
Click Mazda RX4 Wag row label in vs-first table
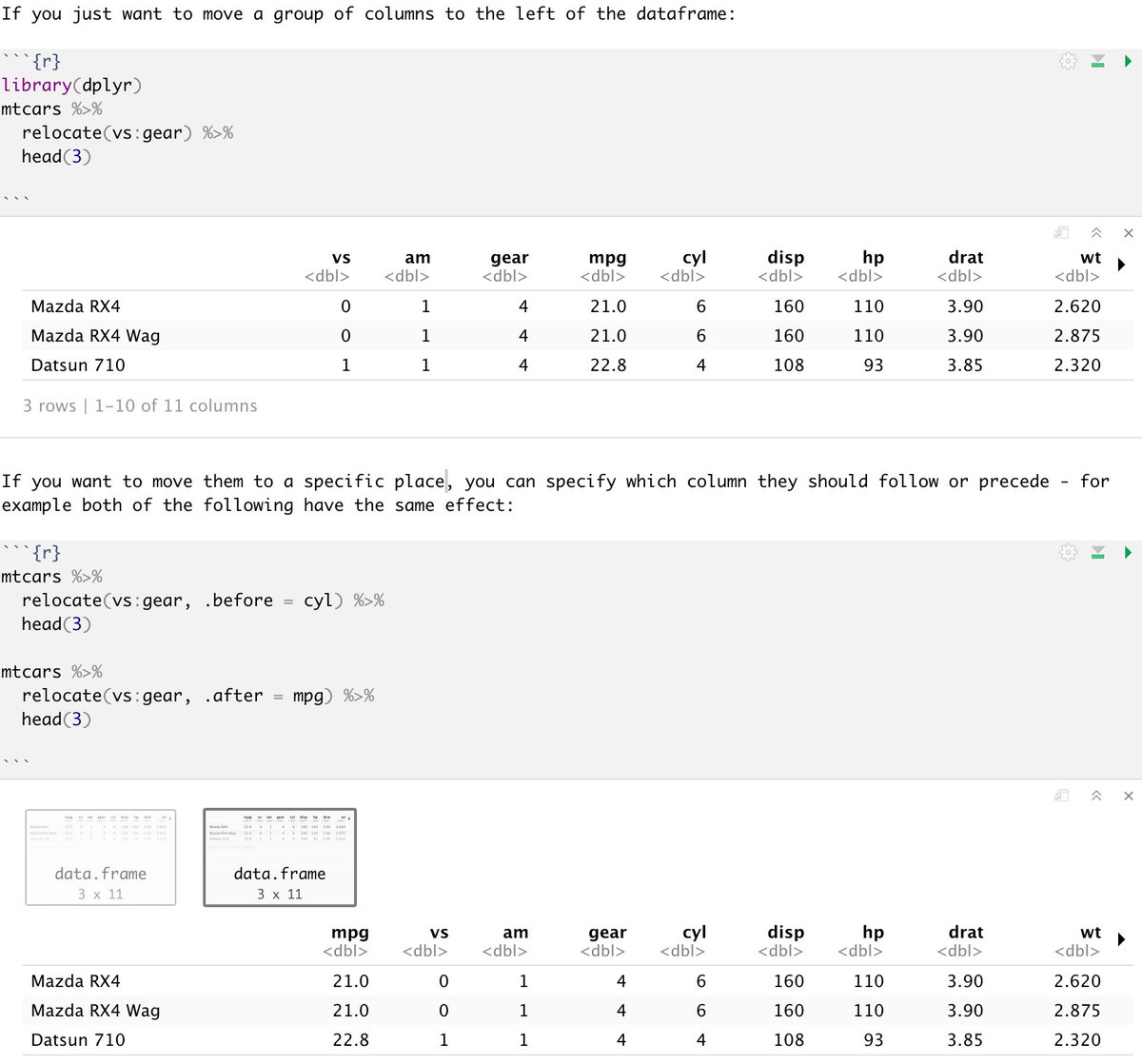point(95,336)
